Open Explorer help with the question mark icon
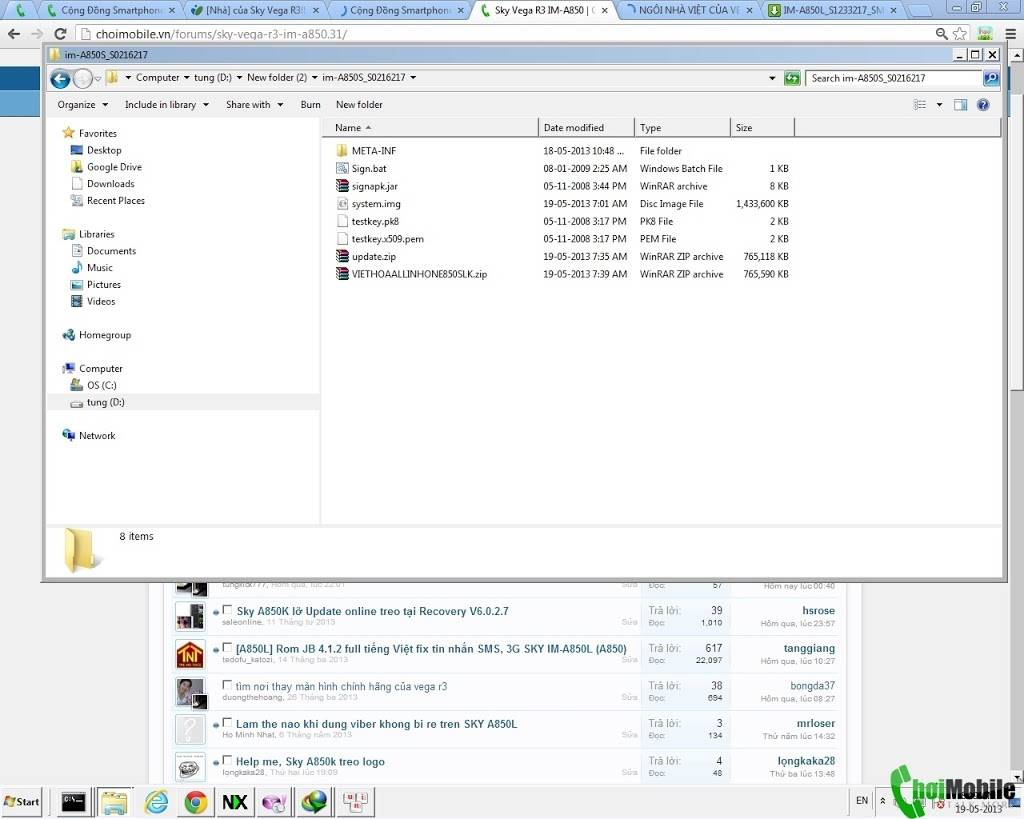Screen dimensions: 1024x819 [x=983, y=104]
